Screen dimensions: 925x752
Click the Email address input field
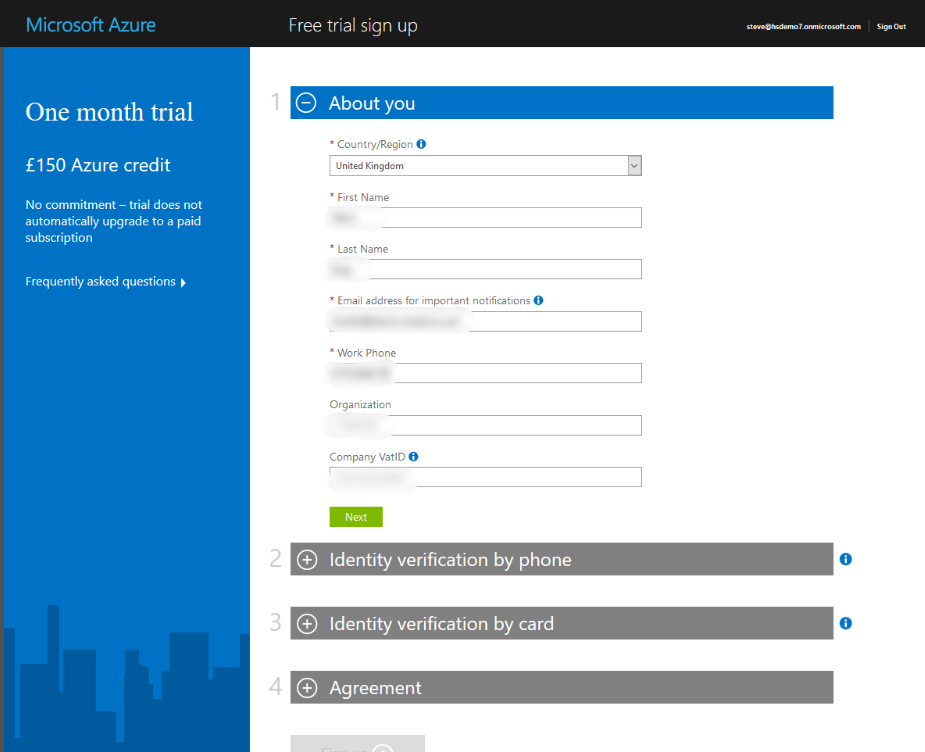click(x=485, y=321)
